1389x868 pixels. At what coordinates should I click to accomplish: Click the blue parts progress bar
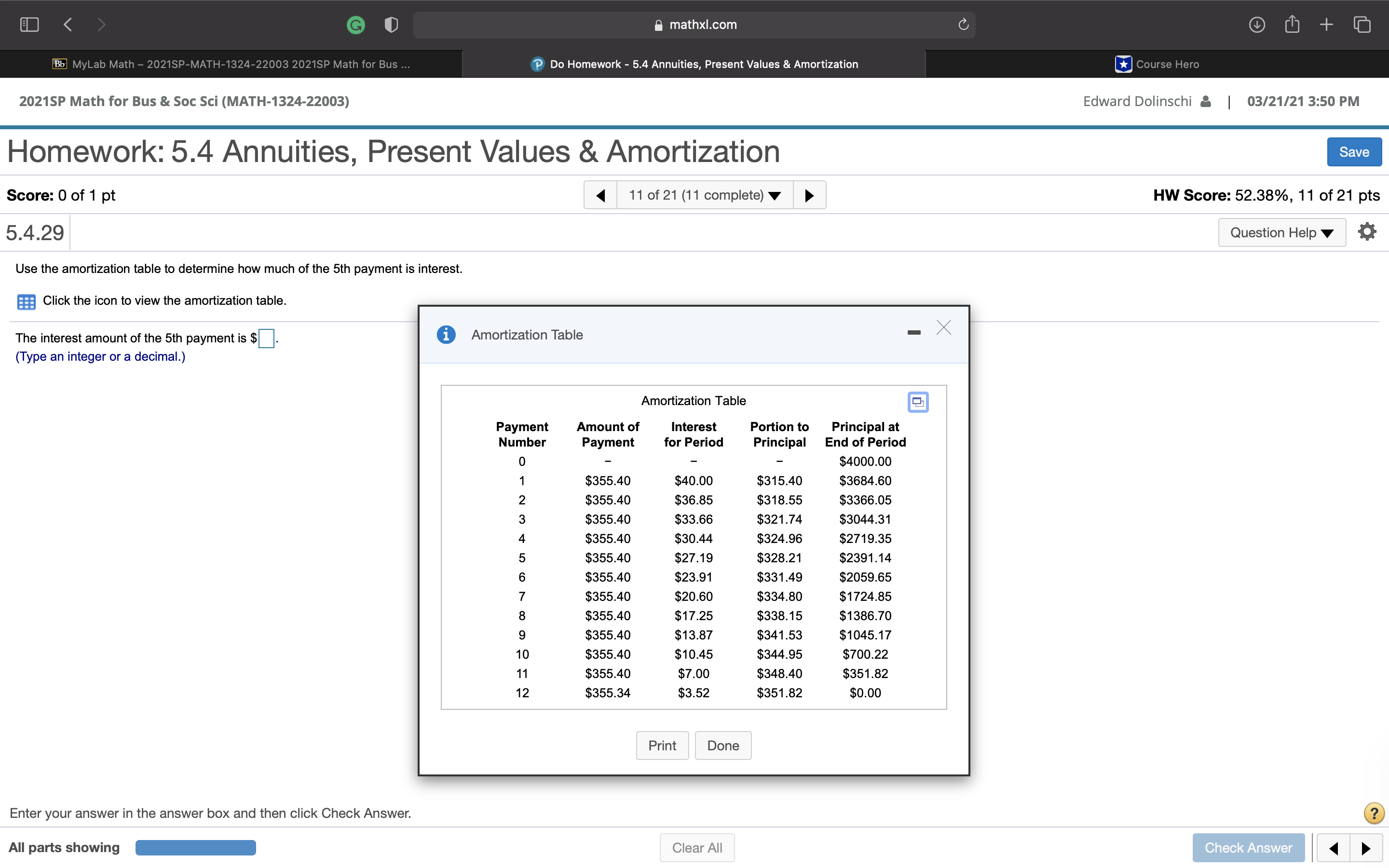[x=196, y=847]
